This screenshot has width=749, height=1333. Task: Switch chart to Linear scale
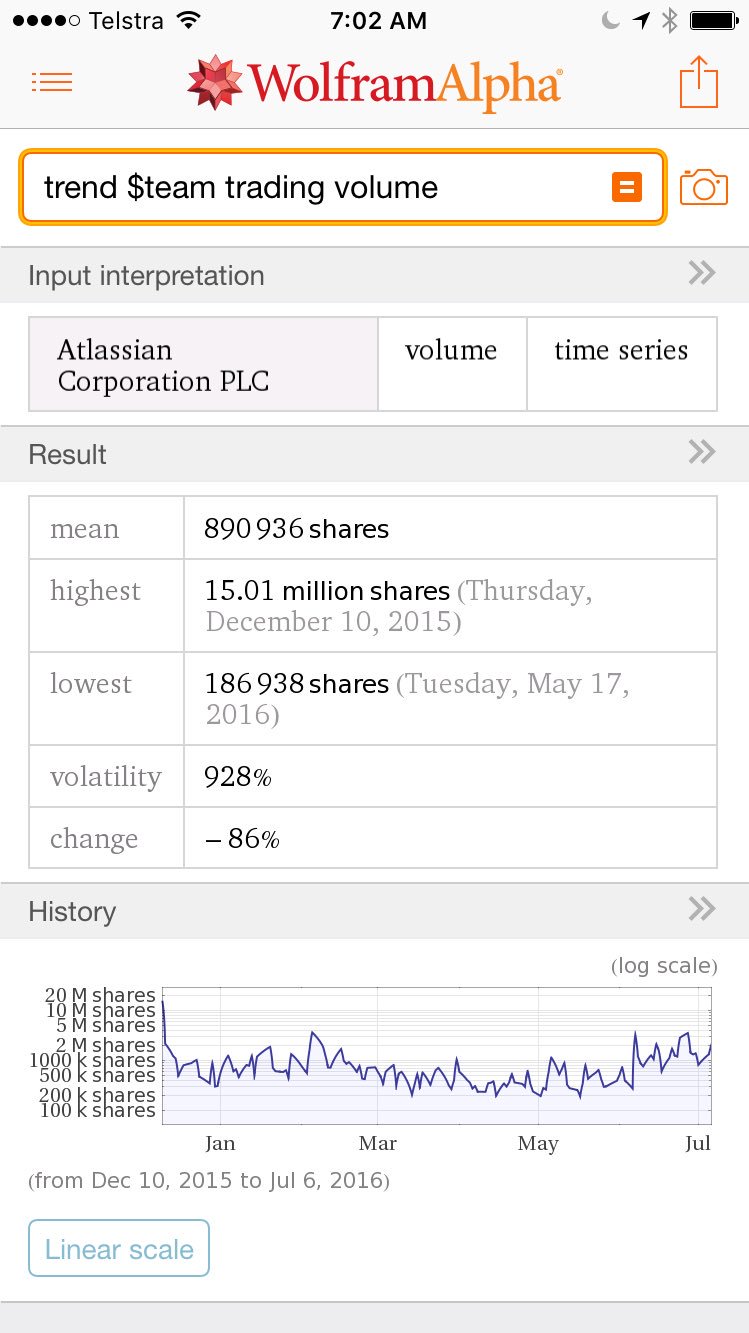(x=119, y=1248)
